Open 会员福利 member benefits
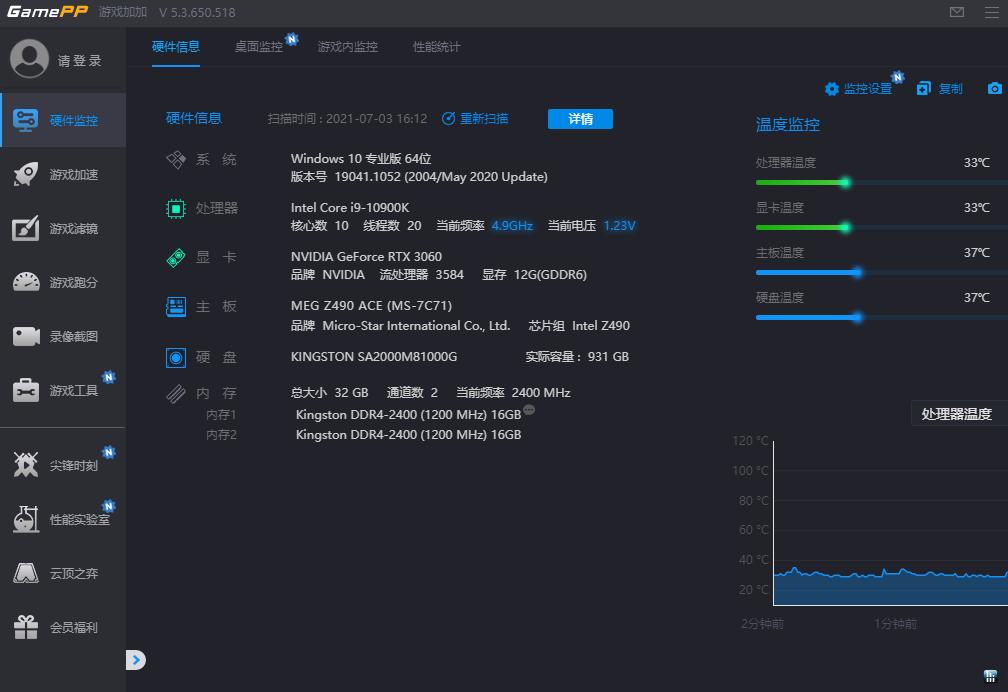Viewport: 1008px width, 692px height. point(63,627)
